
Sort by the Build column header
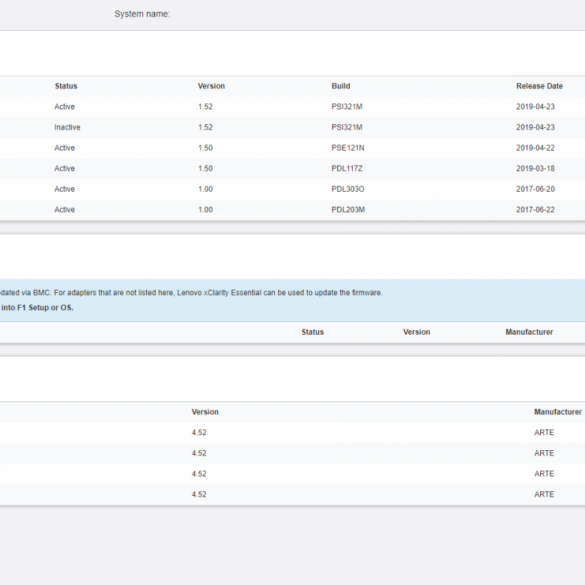click(x=341, y=86)
